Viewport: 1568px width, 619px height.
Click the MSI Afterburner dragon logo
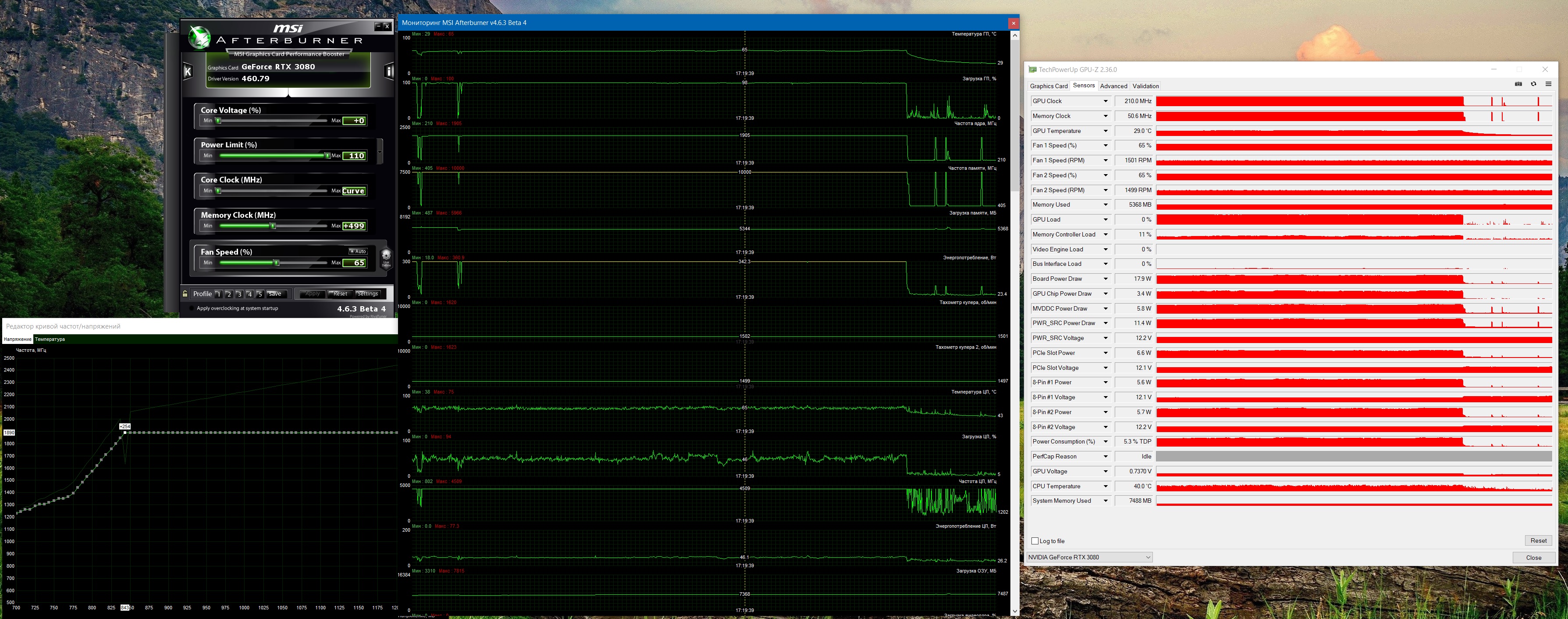pos(199,38)
